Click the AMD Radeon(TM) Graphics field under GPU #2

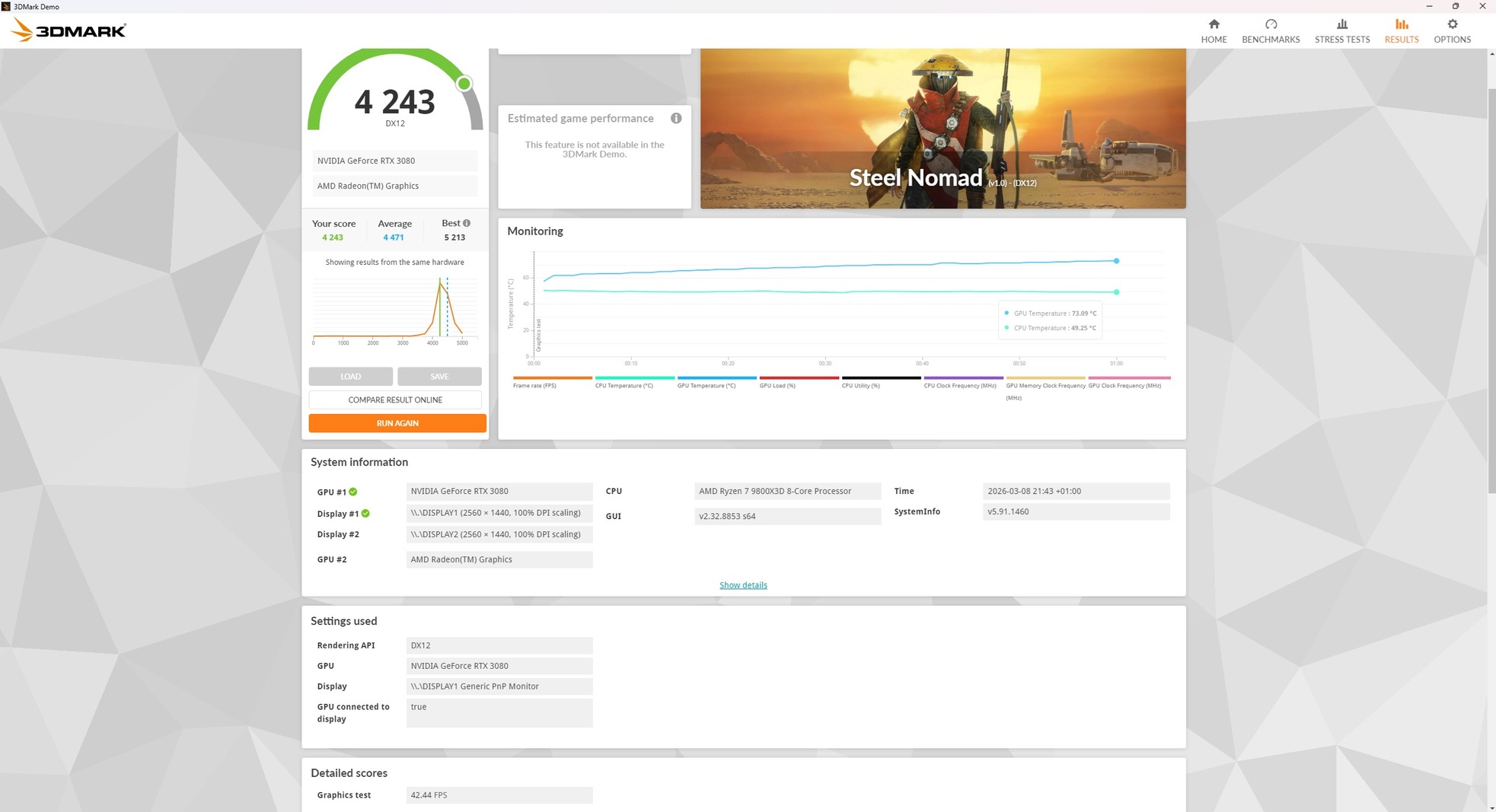[x=499, y=559]
